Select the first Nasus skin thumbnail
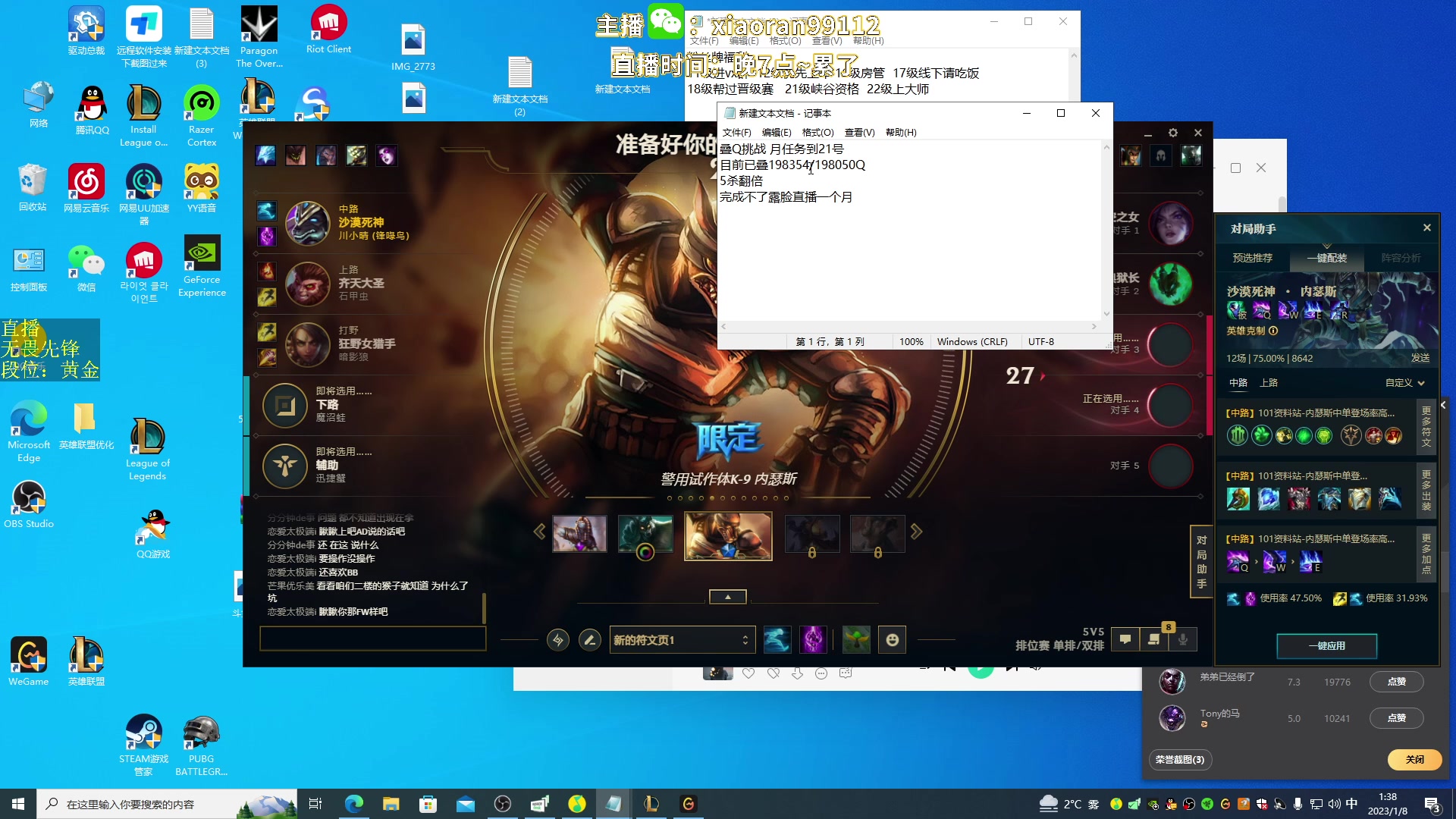 pos(579,534)
